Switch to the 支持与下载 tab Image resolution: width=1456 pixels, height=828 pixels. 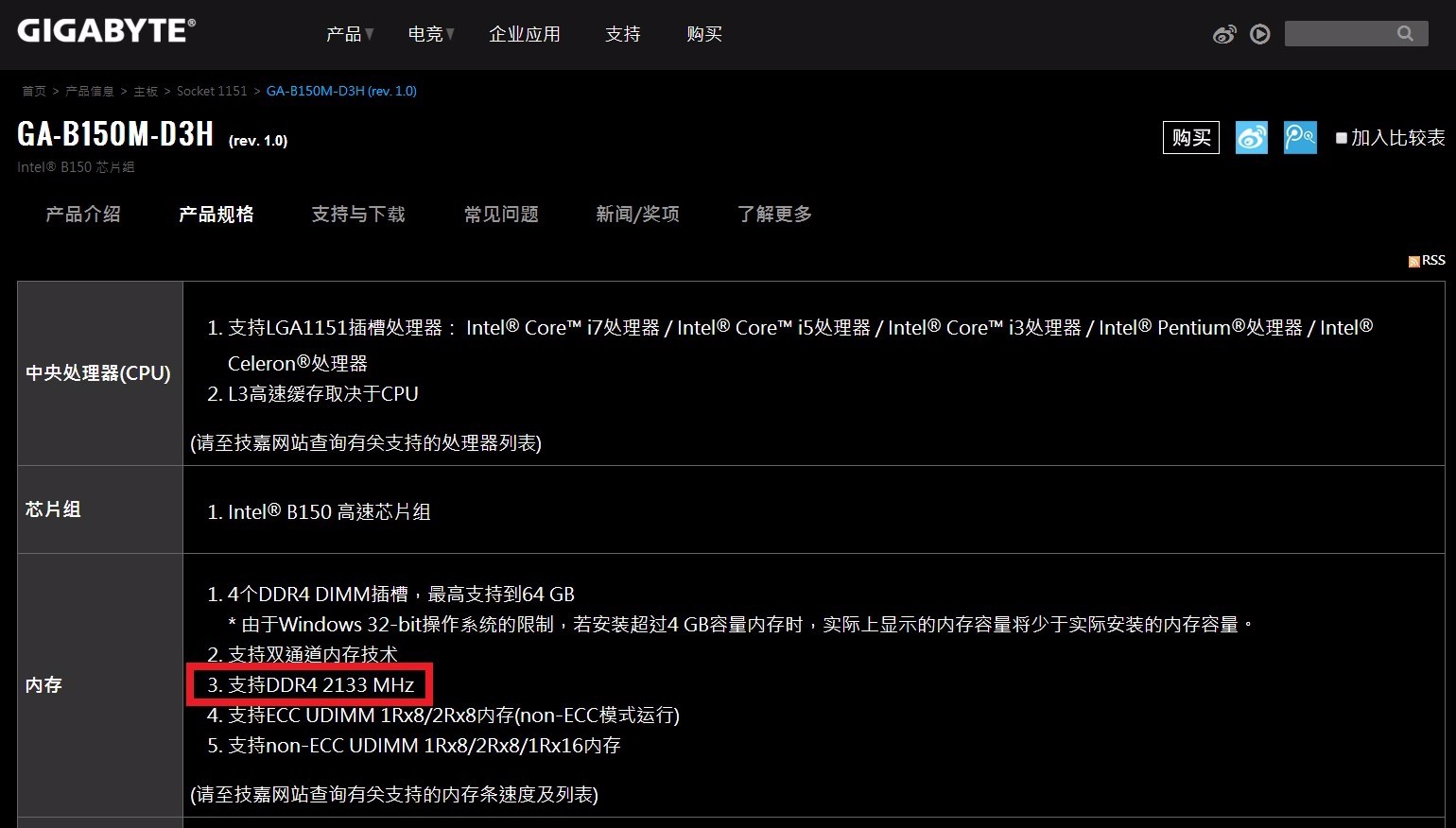pos(358,215)
